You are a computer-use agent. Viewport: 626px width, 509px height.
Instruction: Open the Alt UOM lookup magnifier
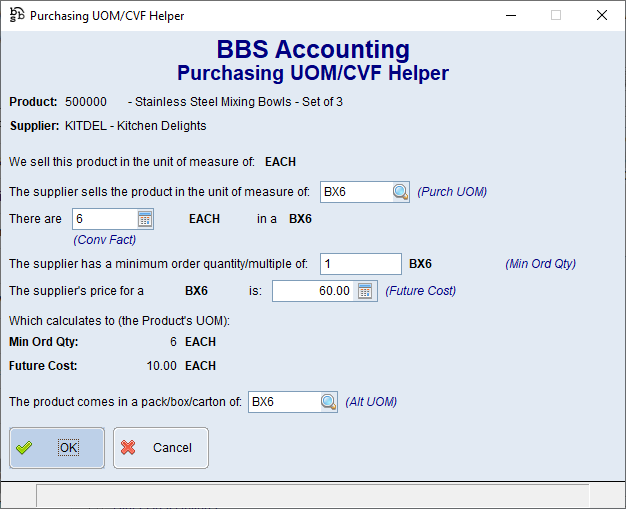pyautogui.click(x=328, y=402)
